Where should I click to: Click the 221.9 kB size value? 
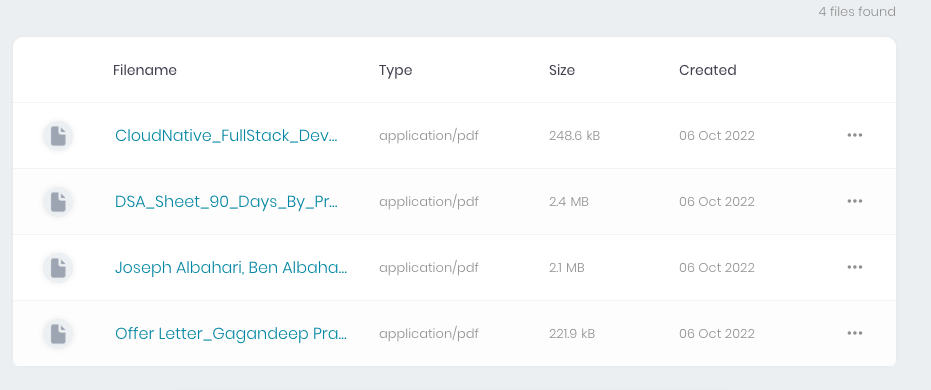click(572, 334)
